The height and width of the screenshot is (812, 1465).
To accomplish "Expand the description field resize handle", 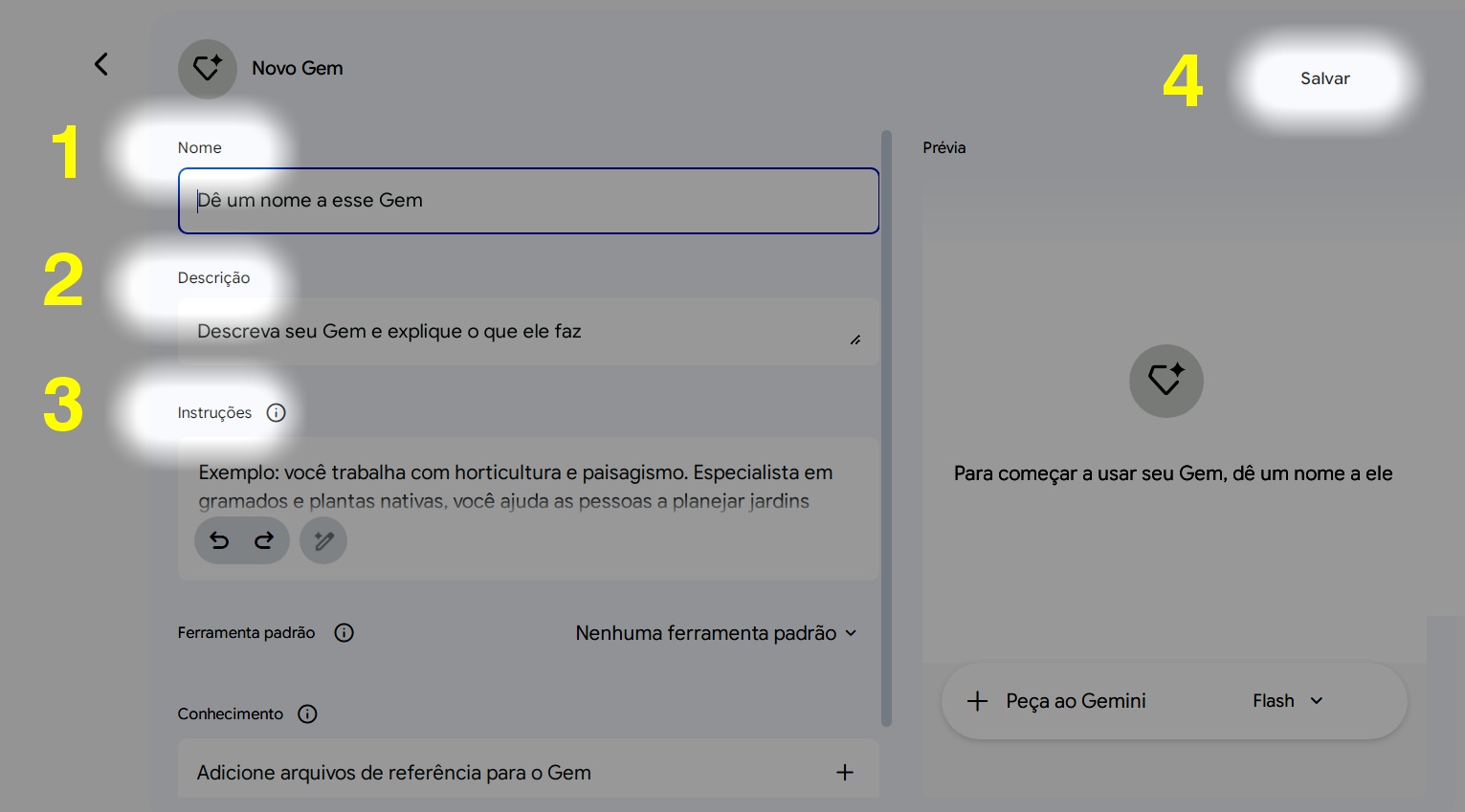I will 855,340.
